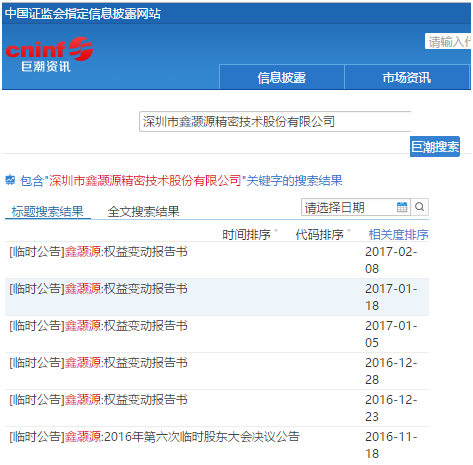
Task: Switch to 全文搜索结果 tab
Action: [143, 211]
